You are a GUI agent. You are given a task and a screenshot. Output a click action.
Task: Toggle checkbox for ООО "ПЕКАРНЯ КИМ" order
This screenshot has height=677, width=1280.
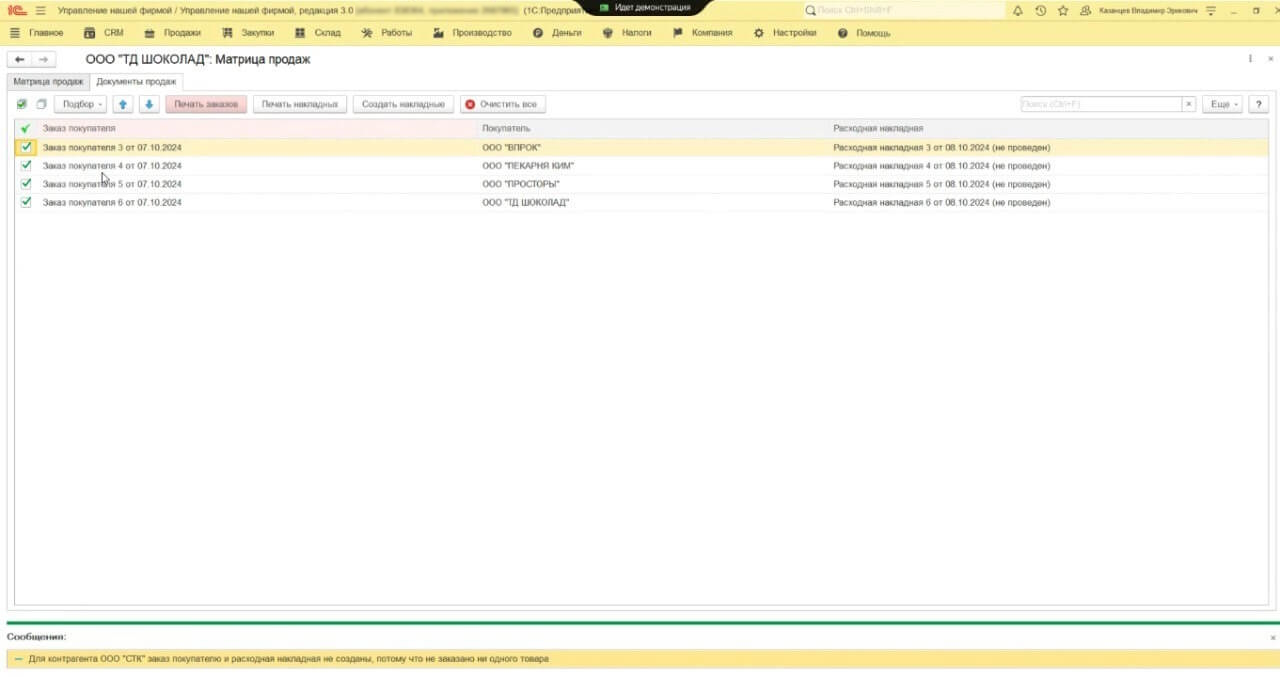coord(26,166)
